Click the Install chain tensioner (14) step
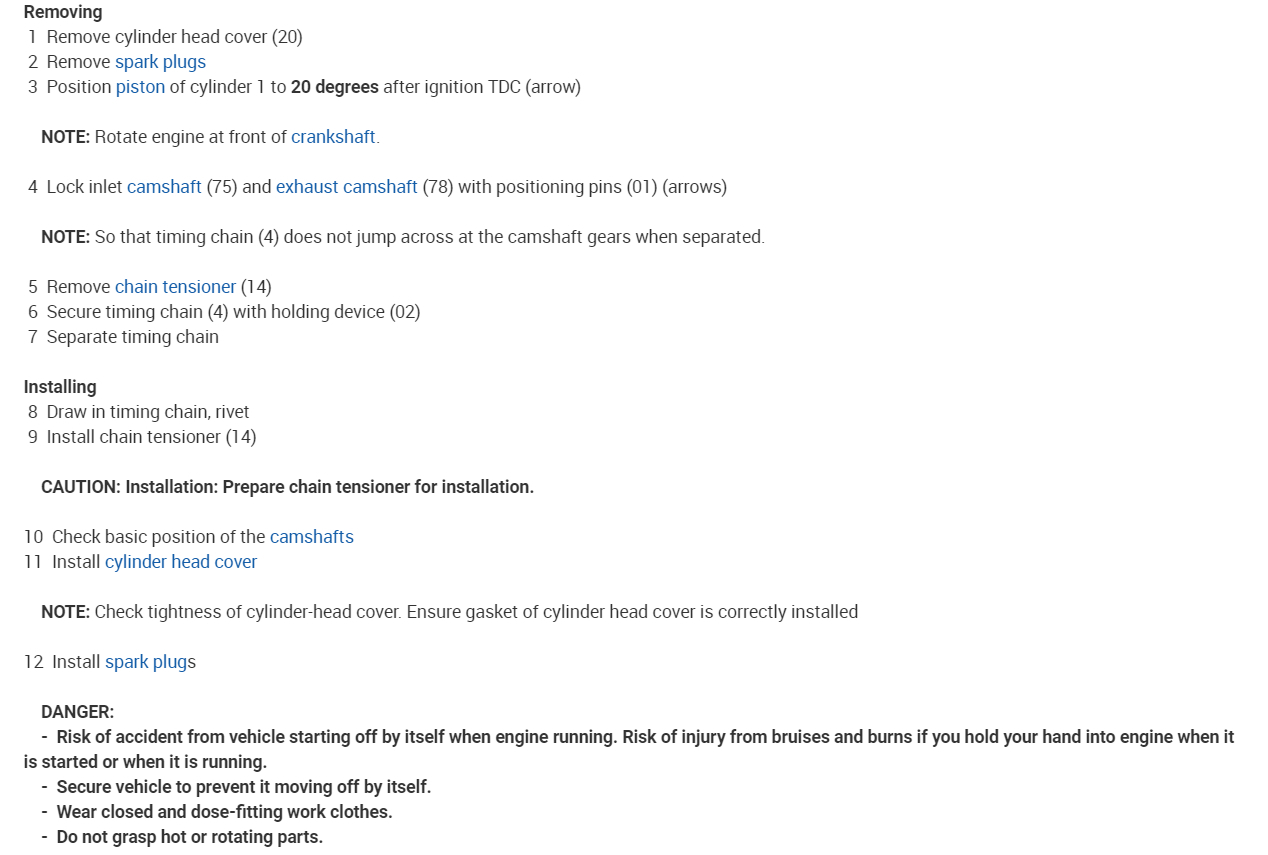This screenshot has height=855, width=1268. click(x=151, y=437)
